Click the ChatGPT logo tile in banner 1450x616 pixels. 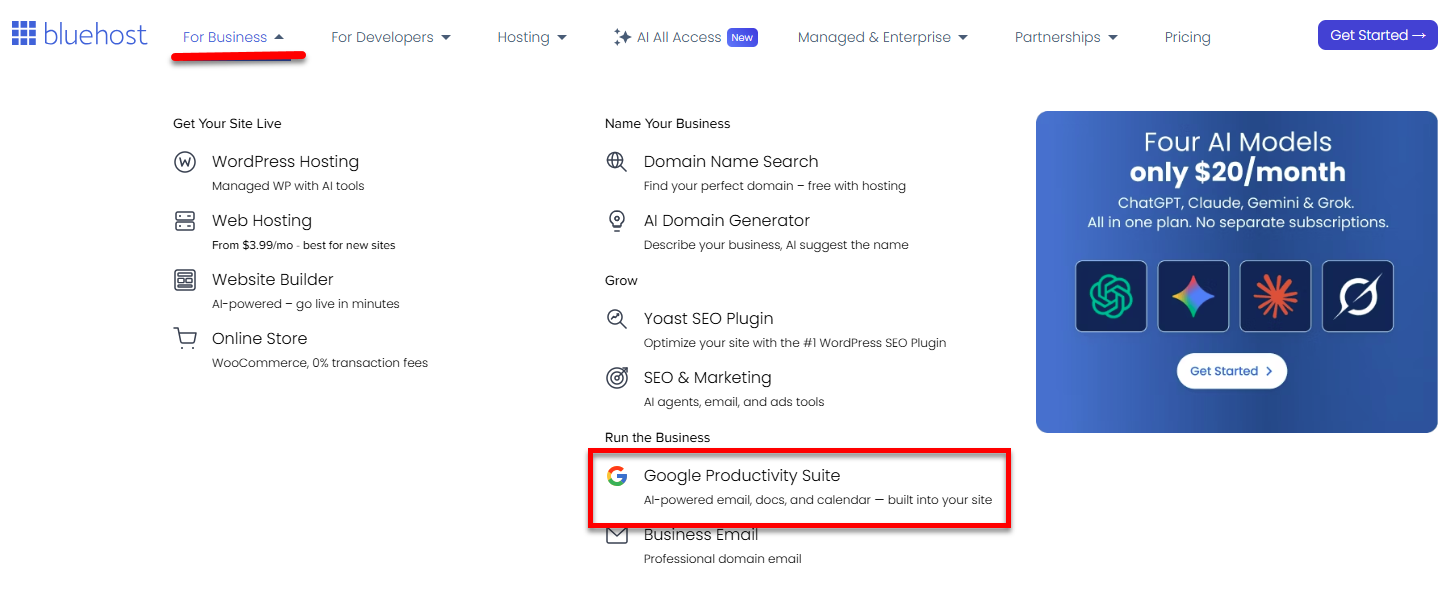(1111, 296)
